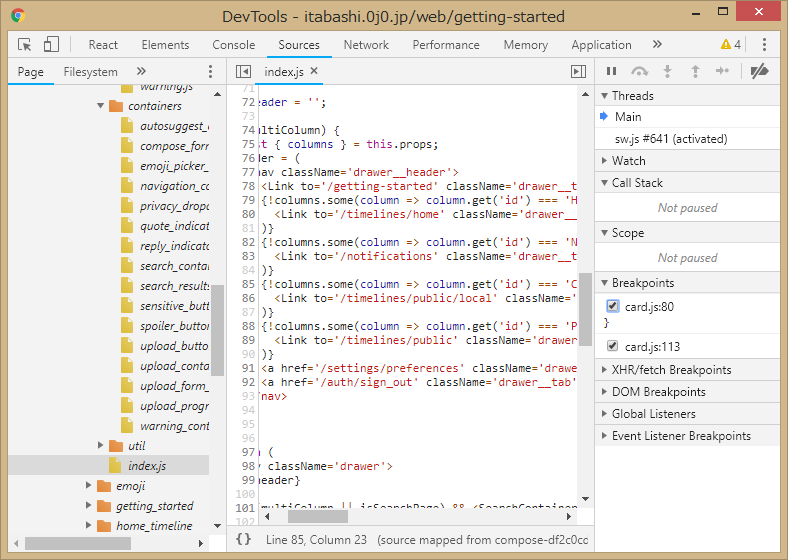This screenshot has width=788, height=560.
Task: Pretty print the source with braces icon
Action: tap(243, 539)
